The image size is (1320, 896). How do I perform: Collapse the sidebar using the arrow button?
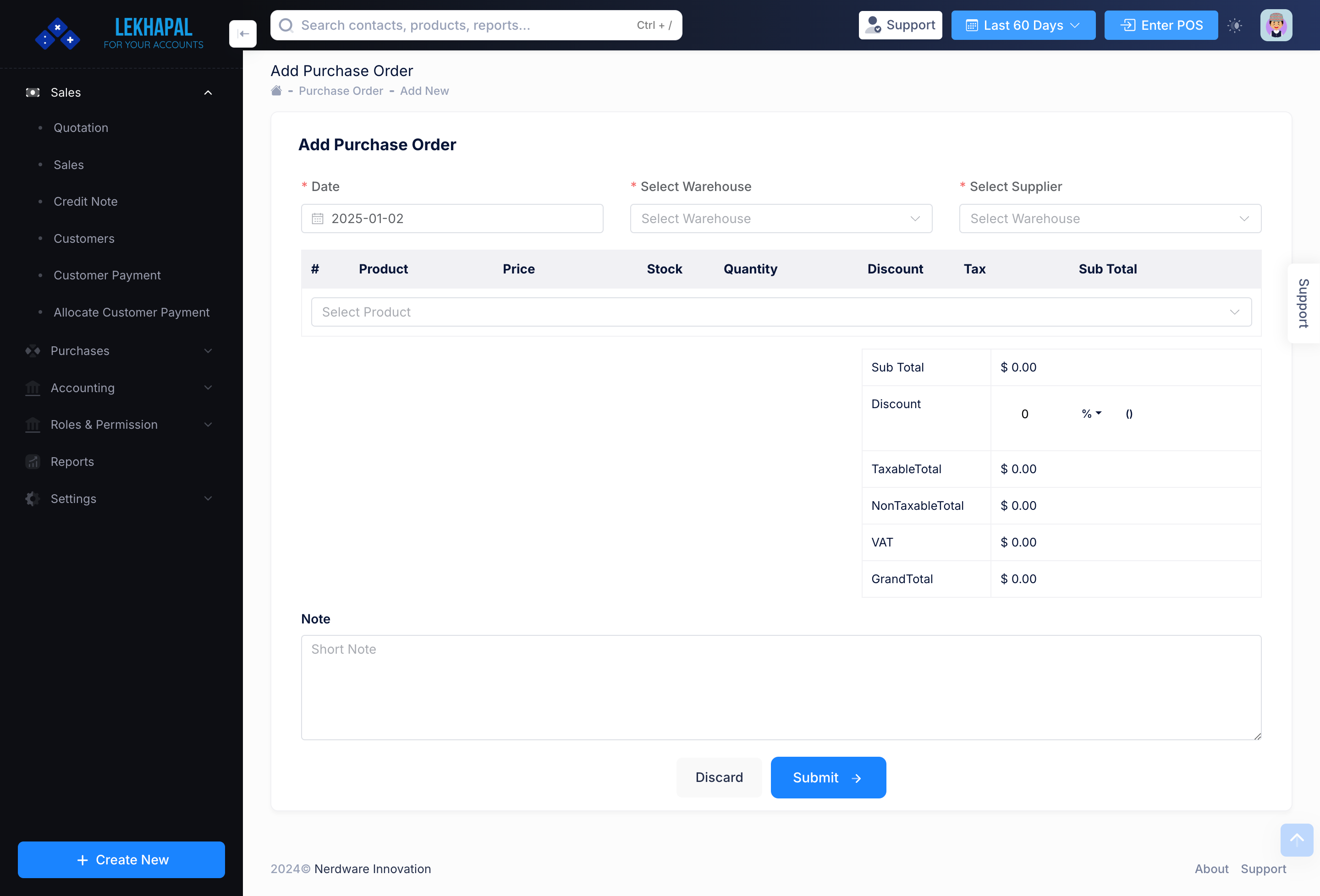pyautogui.click(x=242, y=33)
